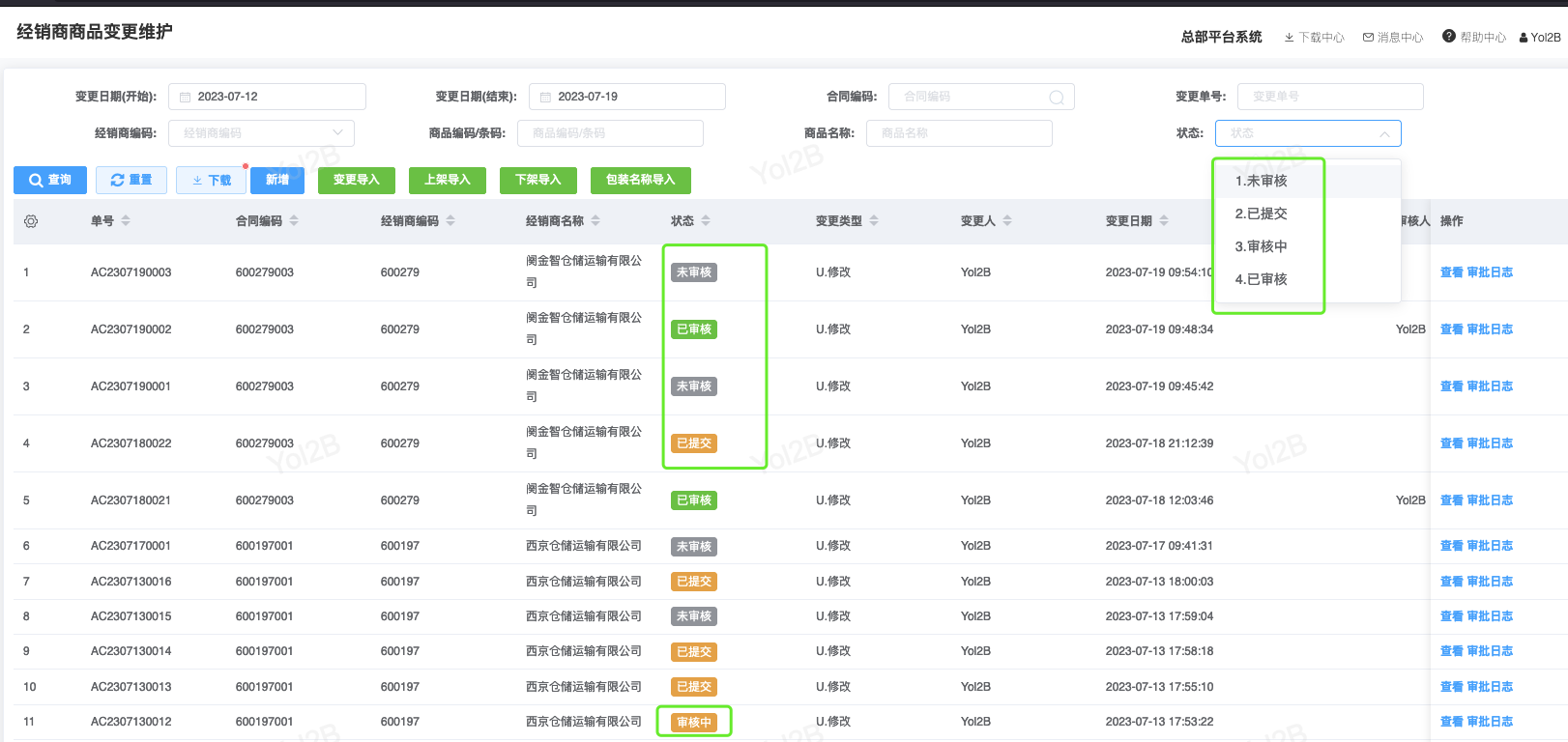
Task: Sort by 状态 column sort arrows
Action: [706, 221]
